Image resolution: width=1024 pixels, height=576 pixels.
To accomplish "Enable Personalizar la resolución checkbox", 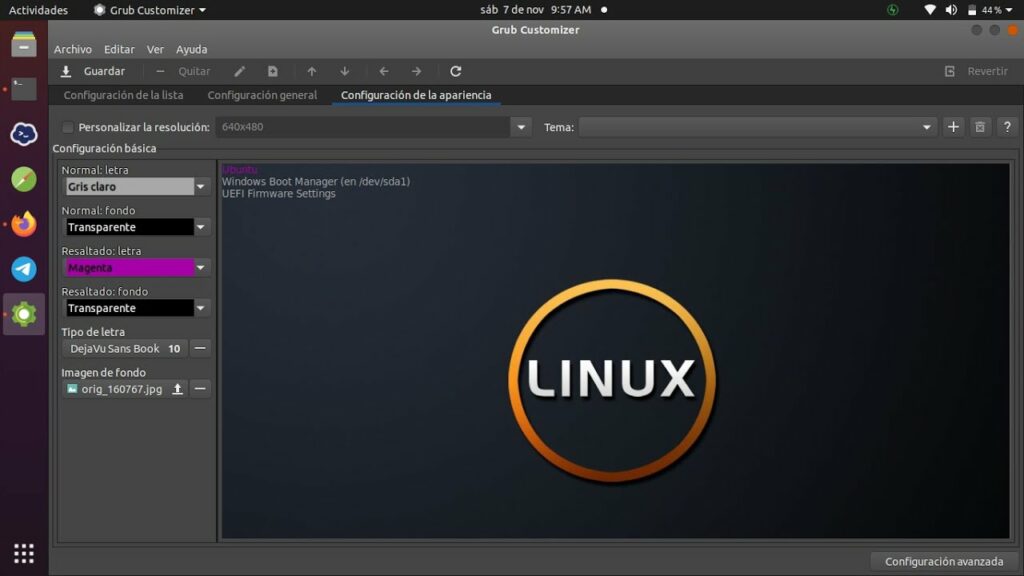I will (x=67, y=127).
